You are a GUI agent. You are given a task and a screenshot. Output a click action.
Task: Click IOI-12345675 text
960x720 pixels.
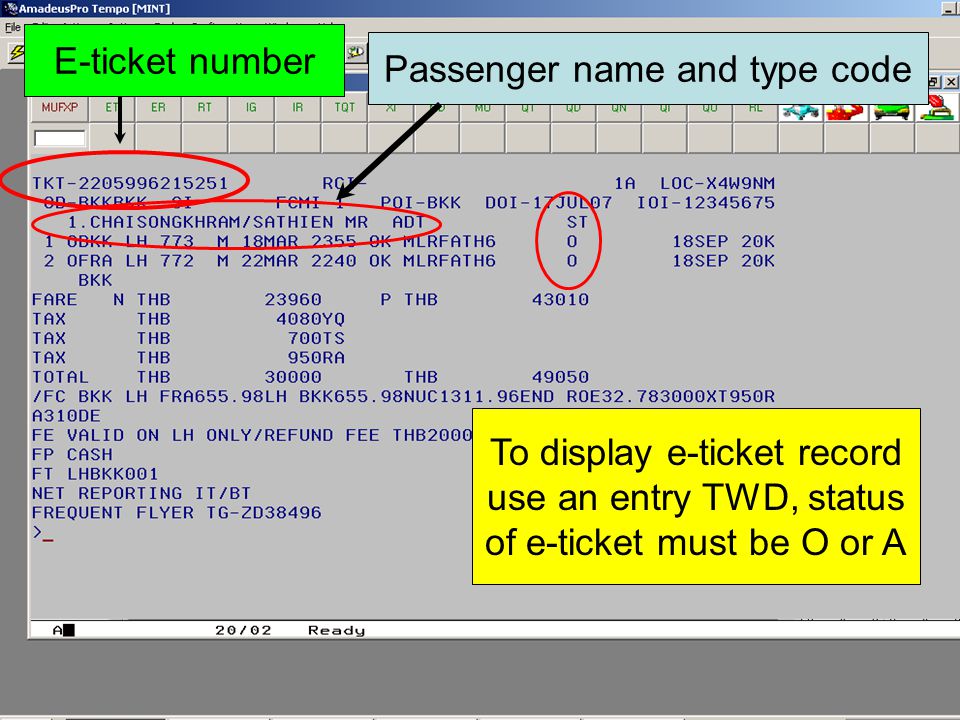[706, 203]
